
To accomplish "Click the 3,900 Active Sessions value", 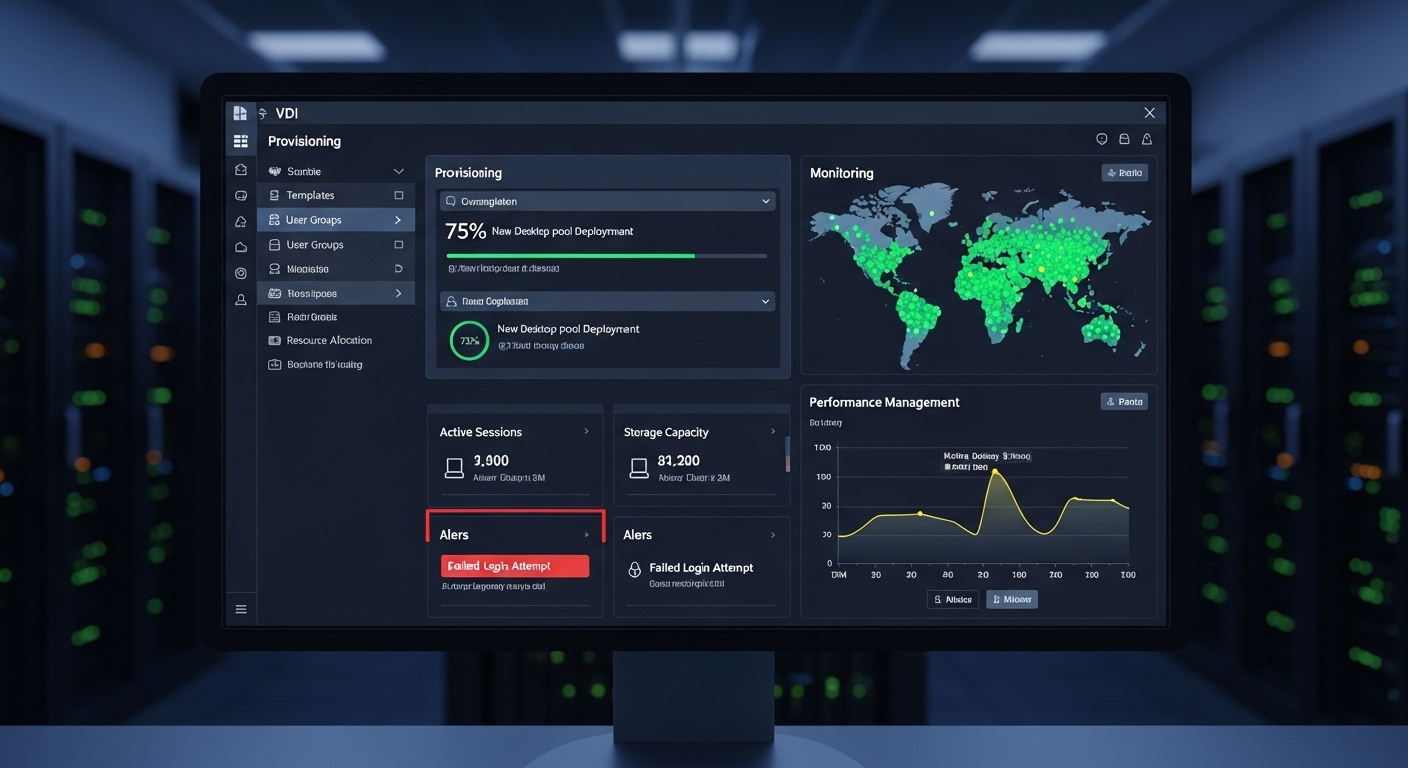I will pyautogui.click(x=491, y=461).
